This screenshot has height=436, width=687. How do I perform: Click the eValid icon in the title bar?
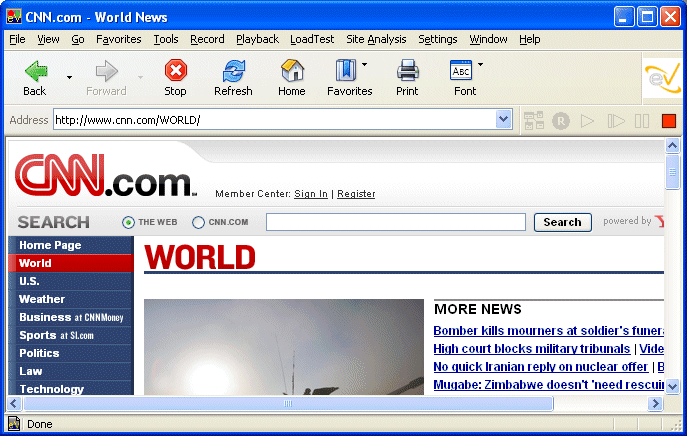point(14,17)
